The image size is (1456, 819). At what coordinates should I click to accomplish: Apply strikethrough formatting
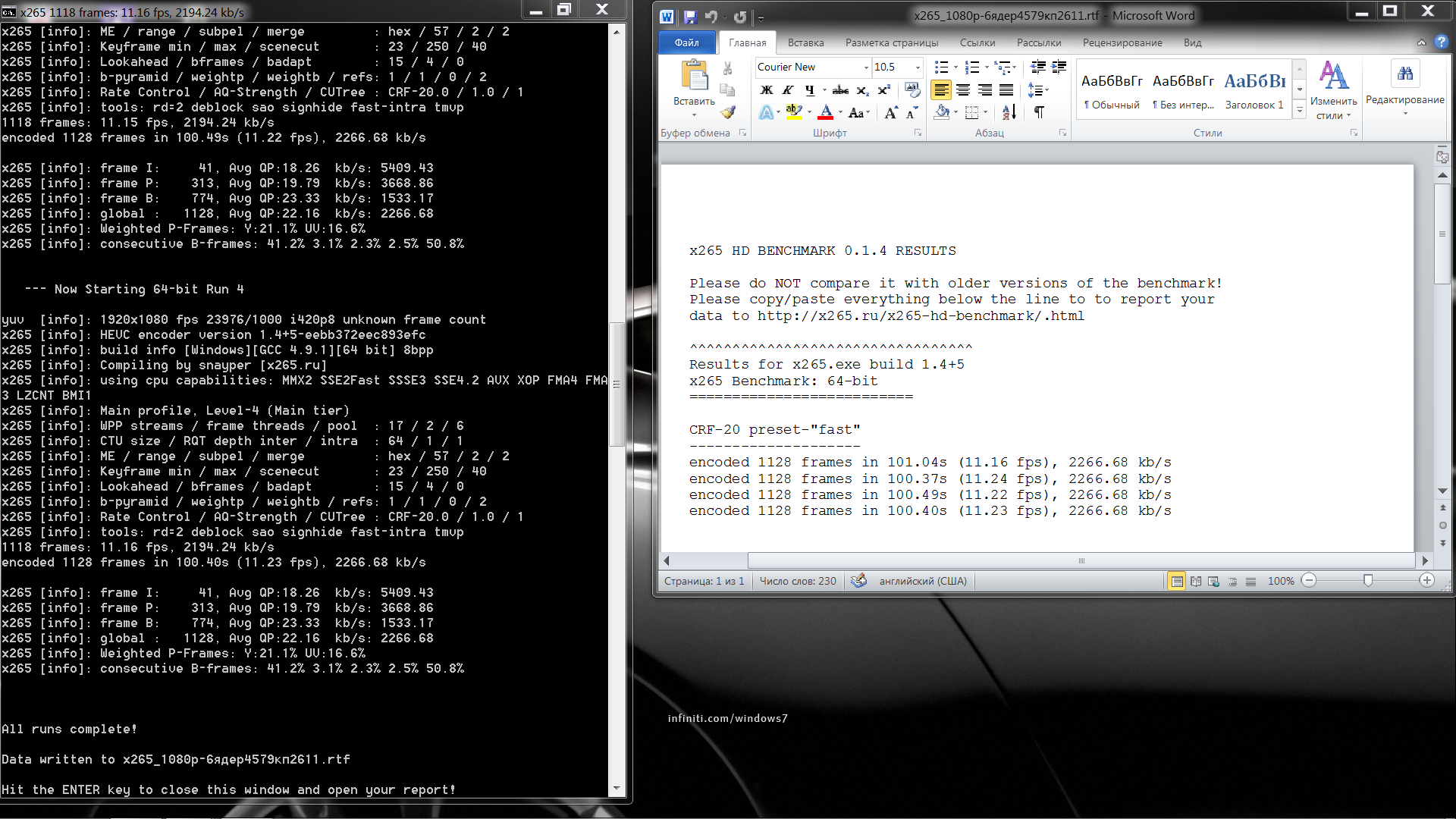point(840,90)
